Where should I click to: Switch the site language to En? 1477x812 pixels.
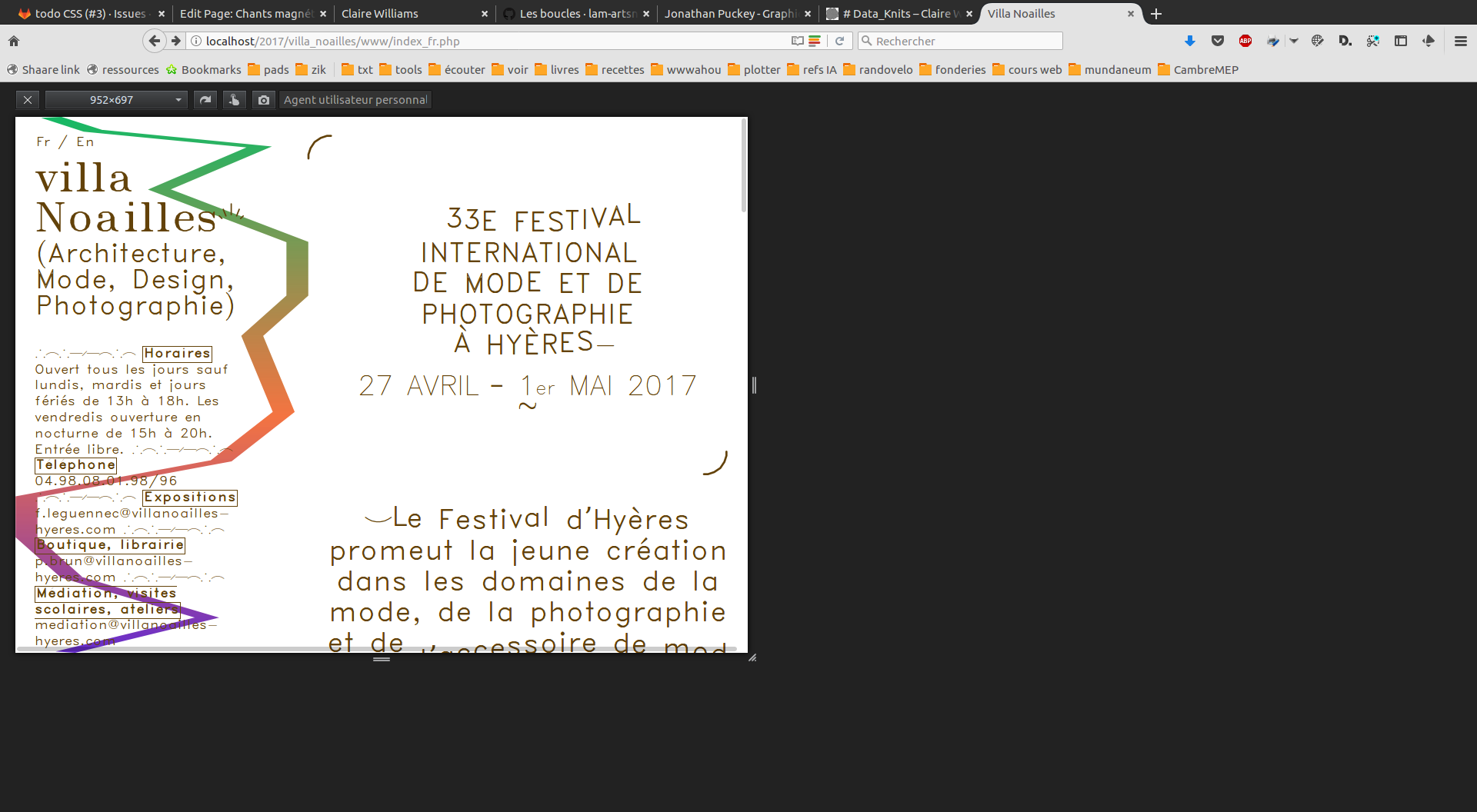85,142
